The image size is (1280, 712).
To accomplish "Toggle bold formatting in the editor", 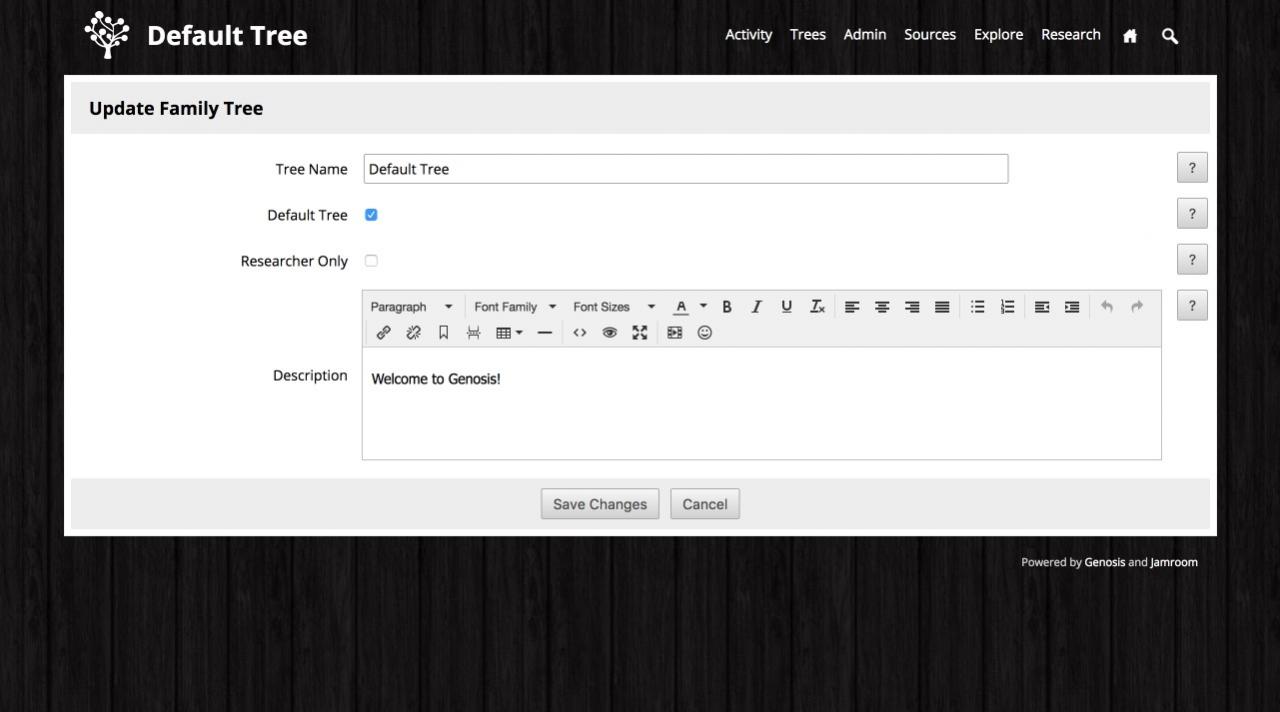I will point(727,307).
